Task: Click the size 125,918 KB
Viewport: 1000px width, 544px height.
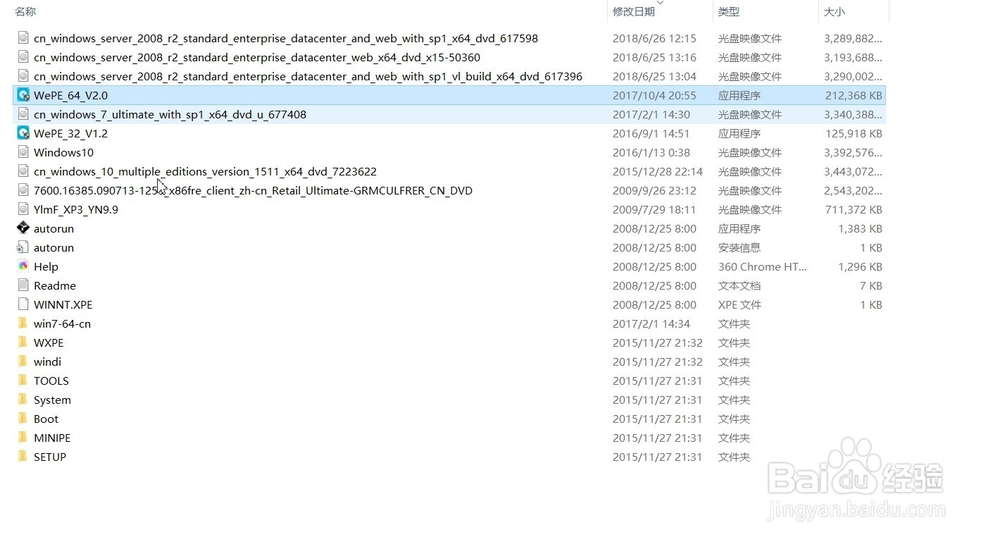Action: pos(854,133)
